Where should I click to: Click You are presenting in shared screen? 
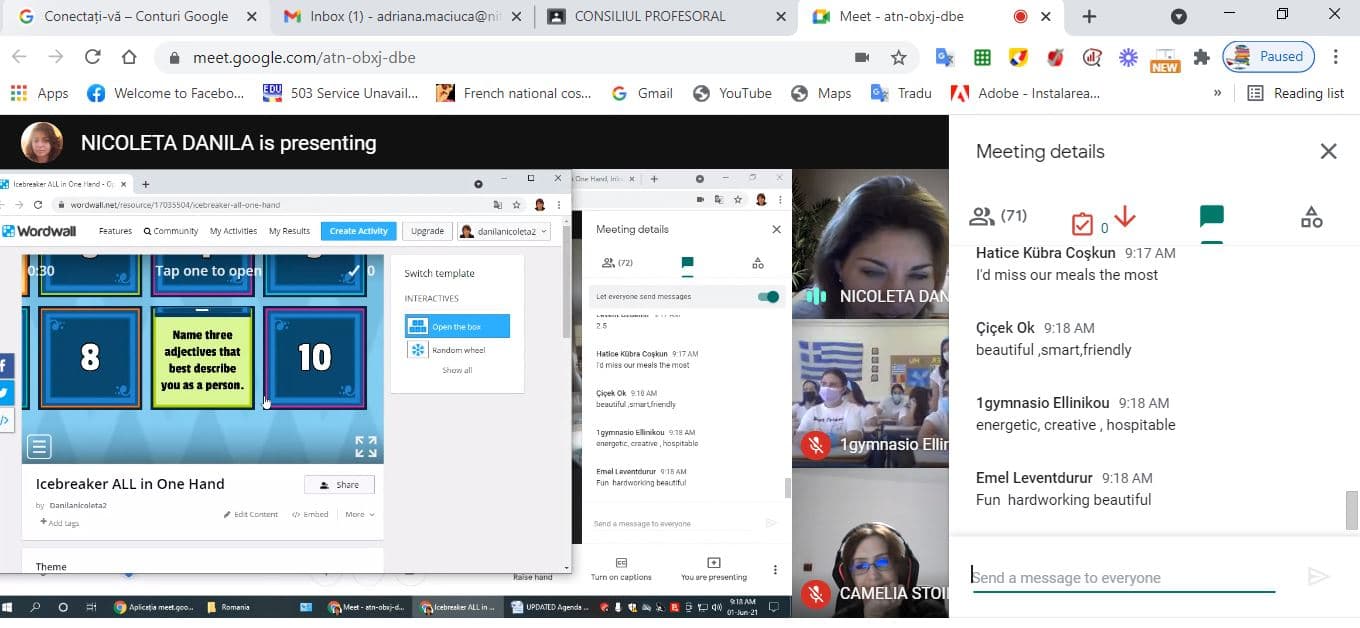click(714, 569)
